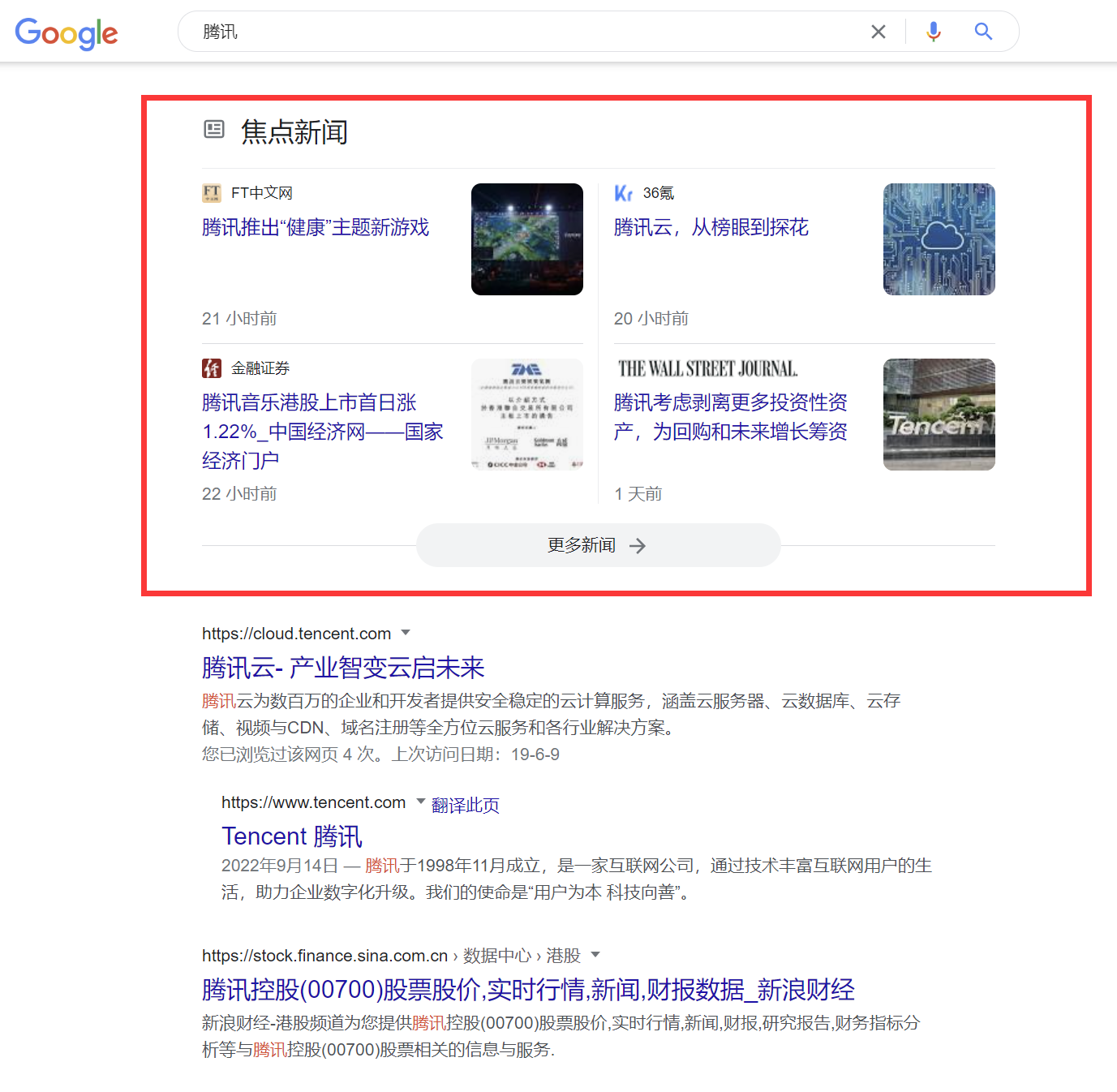1117x1092 pixels.
Task: Clear the search box with the X icon
Action: click(878, 31)
